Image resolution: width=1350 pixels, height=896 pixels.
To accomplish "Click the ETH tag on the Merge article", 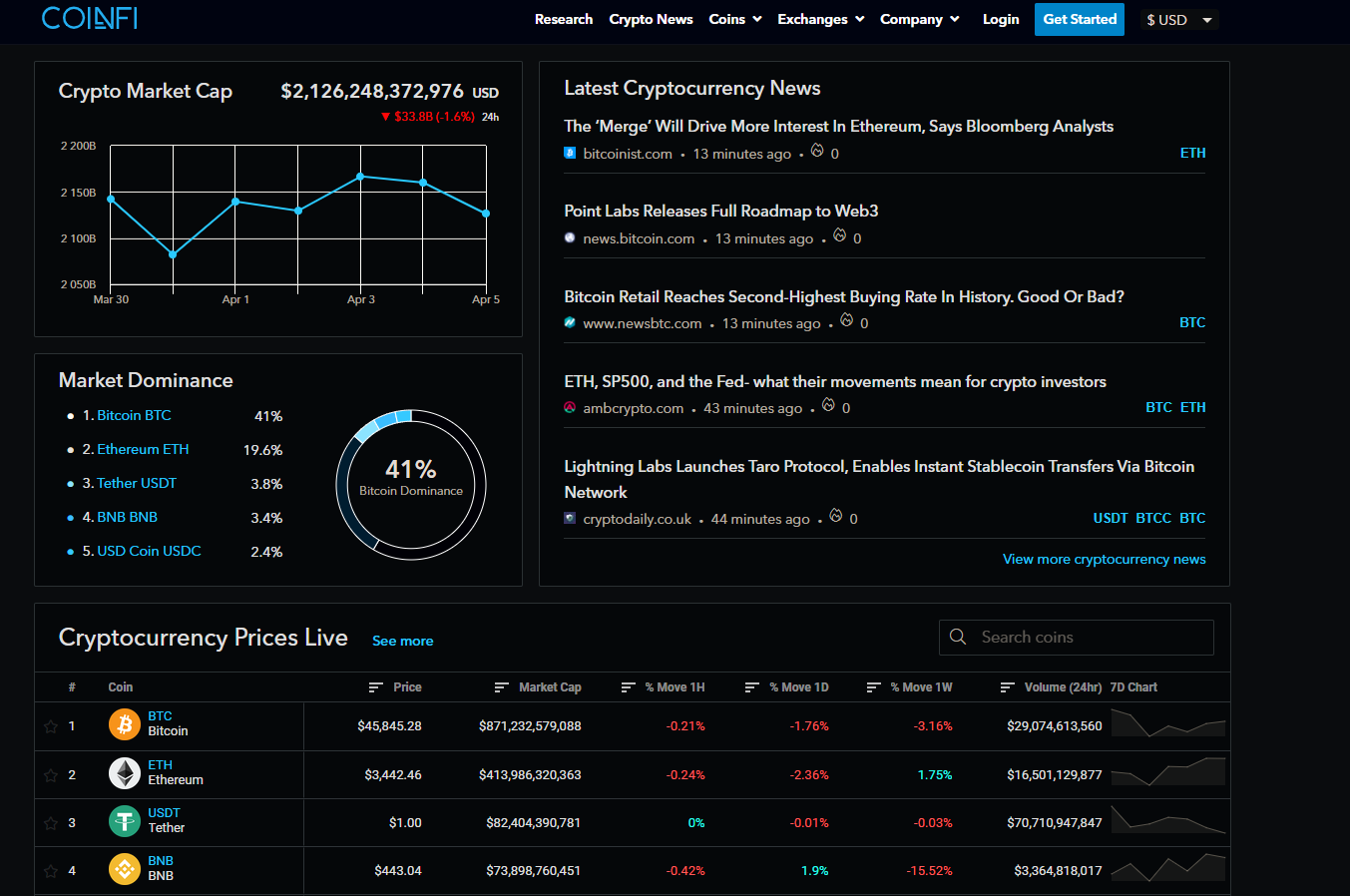I will tap(1193, 153).
